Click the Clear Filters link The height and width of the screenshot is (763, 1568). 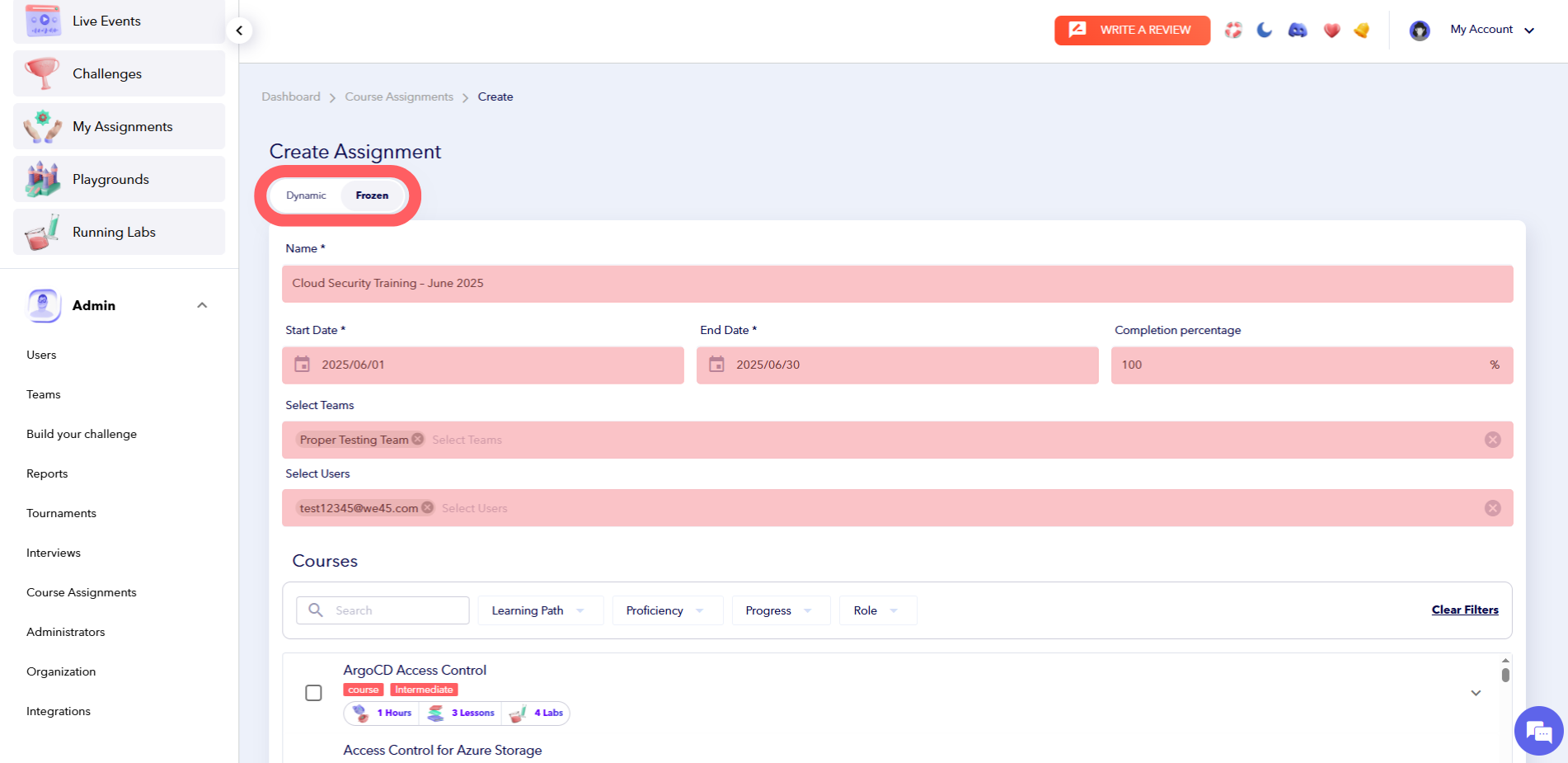(1464, 610)
